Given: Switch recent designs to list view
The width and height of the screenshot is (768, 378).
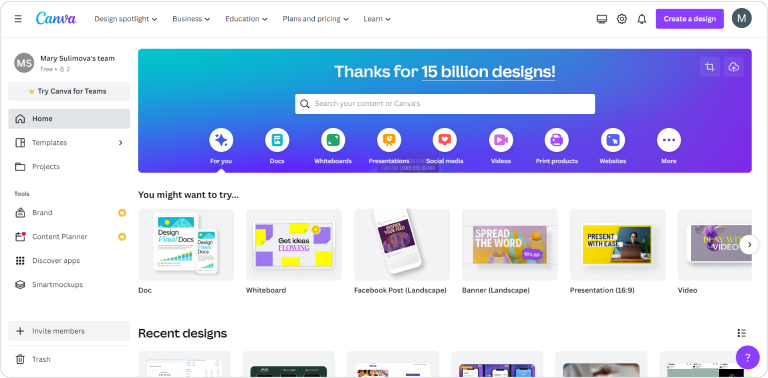Looking at the screenshot, I should [x=742, y=333].
